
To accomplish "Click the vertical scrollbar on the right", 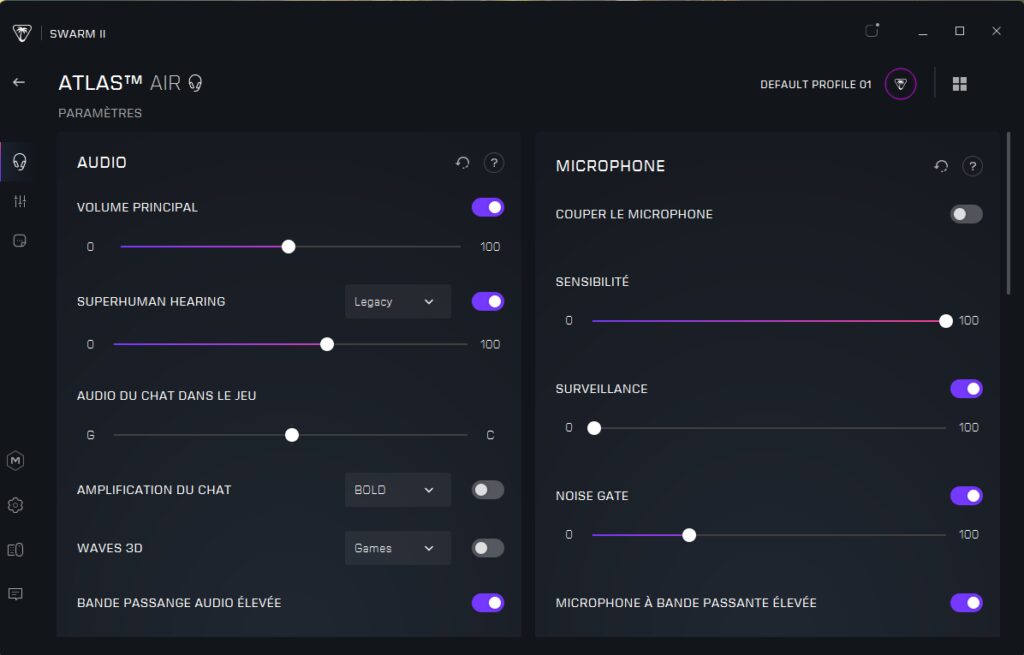I will [x=1007, y=215].
